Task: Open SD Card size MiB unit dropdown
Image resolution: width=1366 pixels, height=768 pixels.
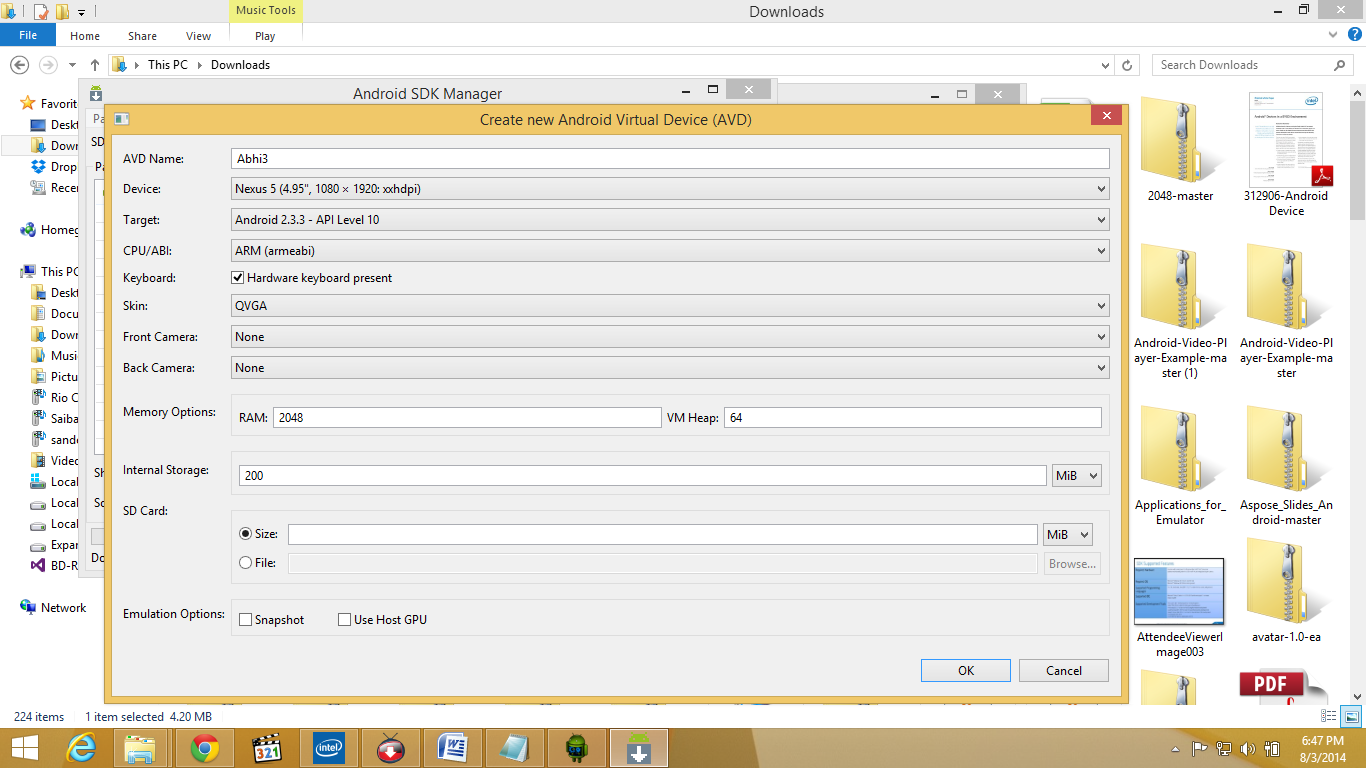Action: coord(1068,535)
